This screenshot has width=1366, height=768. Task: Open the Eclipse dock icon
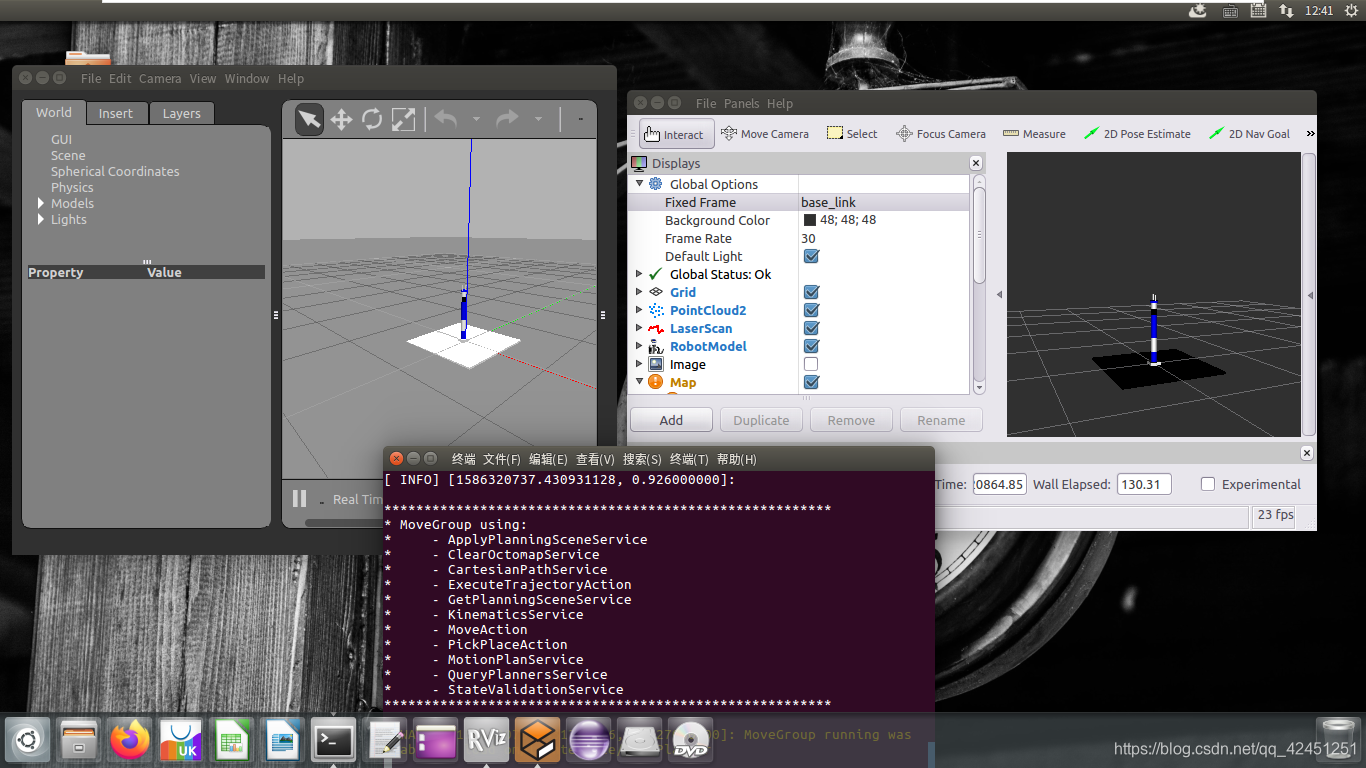[589, 741]
